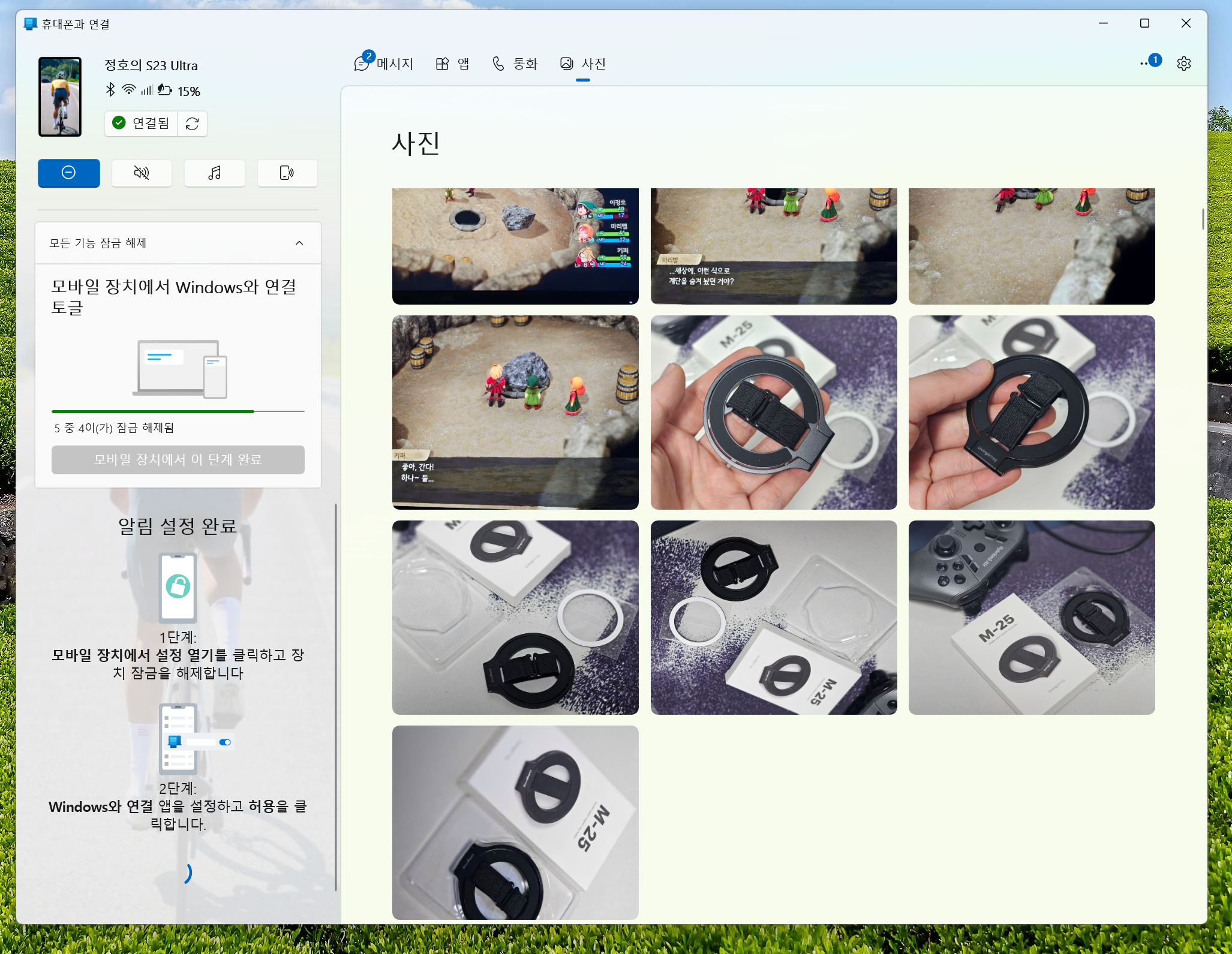Click the unlock progress bar

point(178,411)
